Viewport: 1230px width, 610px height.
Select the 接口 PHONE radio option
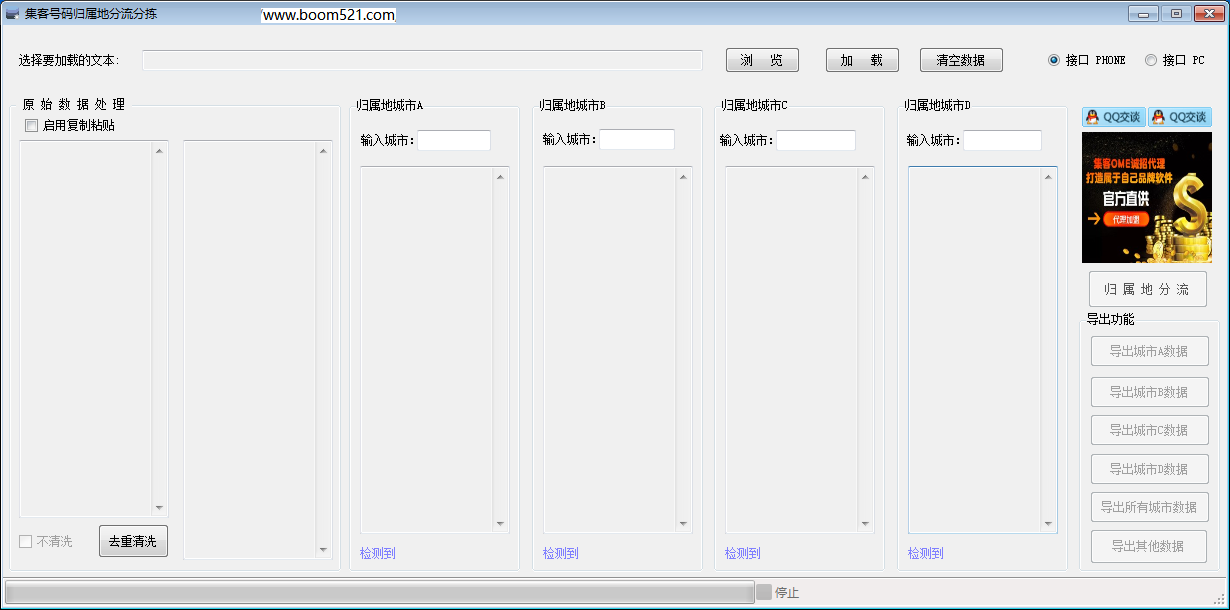(x=1086, y=60)
